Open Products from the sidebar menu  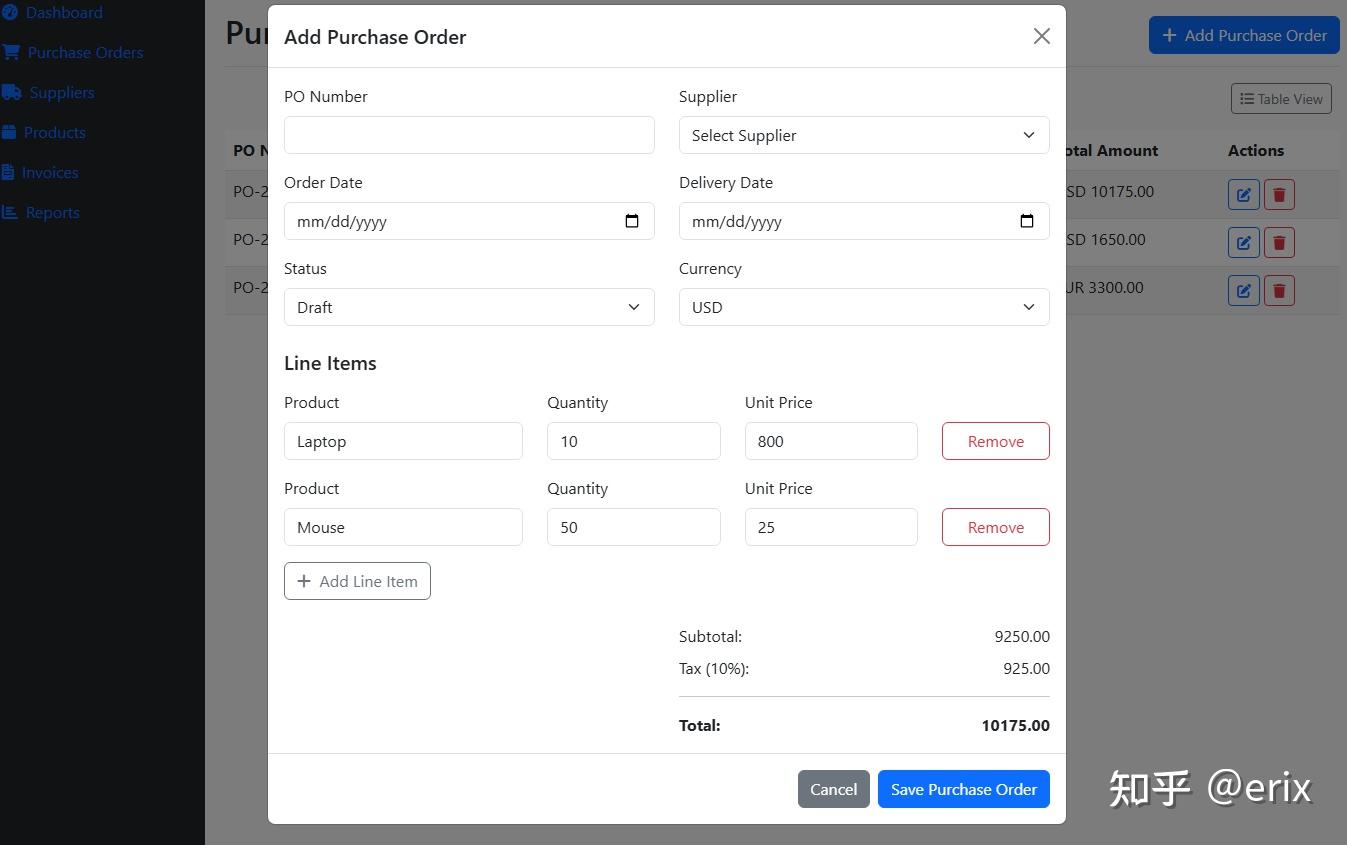pyautogui.click(x=54, y=132)
